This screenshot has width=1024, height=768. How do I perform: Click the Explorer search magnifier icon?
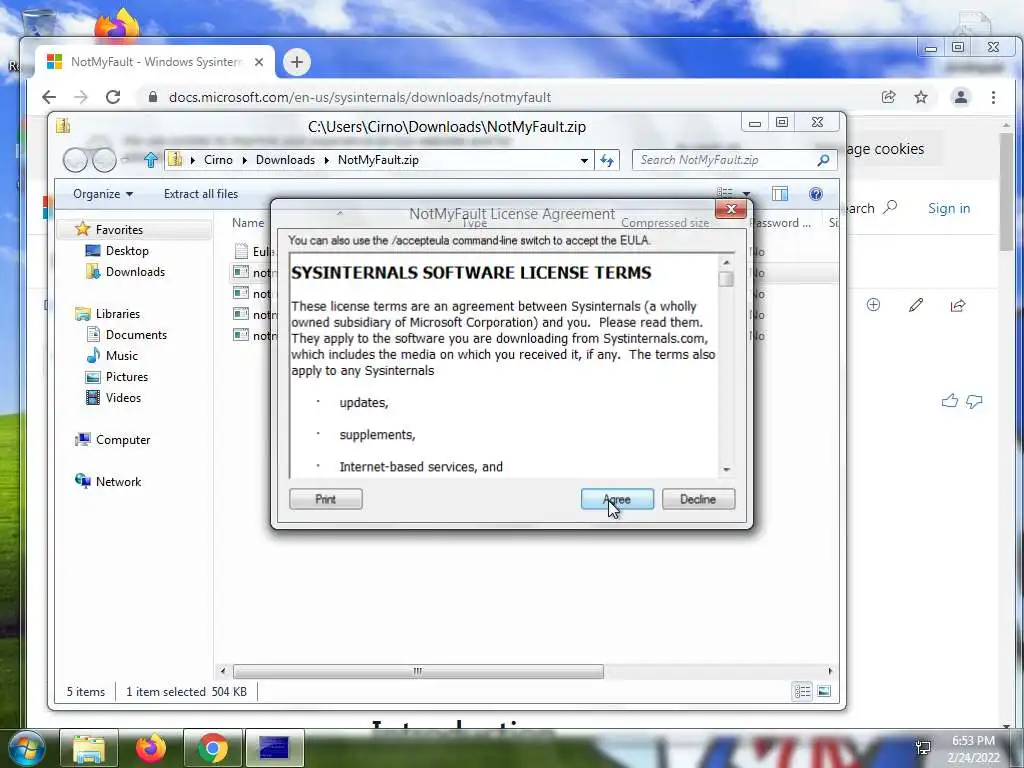(824, 160)
